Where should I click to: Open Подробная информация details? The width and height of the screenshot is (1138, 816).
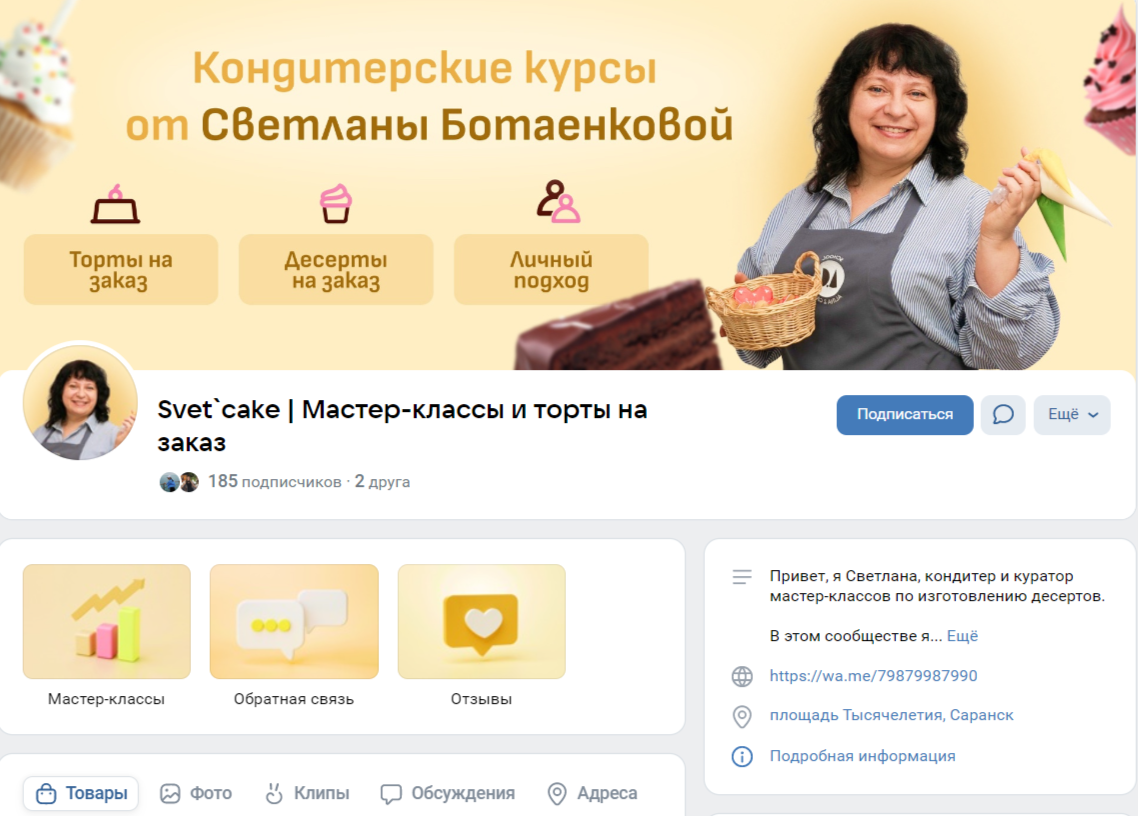click(862, 756)
